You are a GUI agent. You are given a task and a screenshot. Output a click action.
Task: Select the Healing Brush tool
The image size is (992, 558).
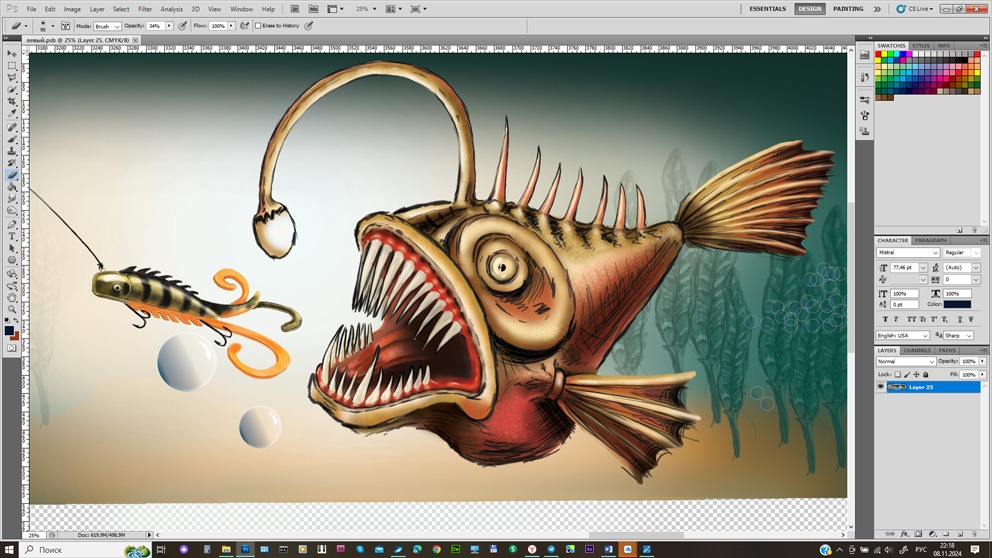click(12, 128)
